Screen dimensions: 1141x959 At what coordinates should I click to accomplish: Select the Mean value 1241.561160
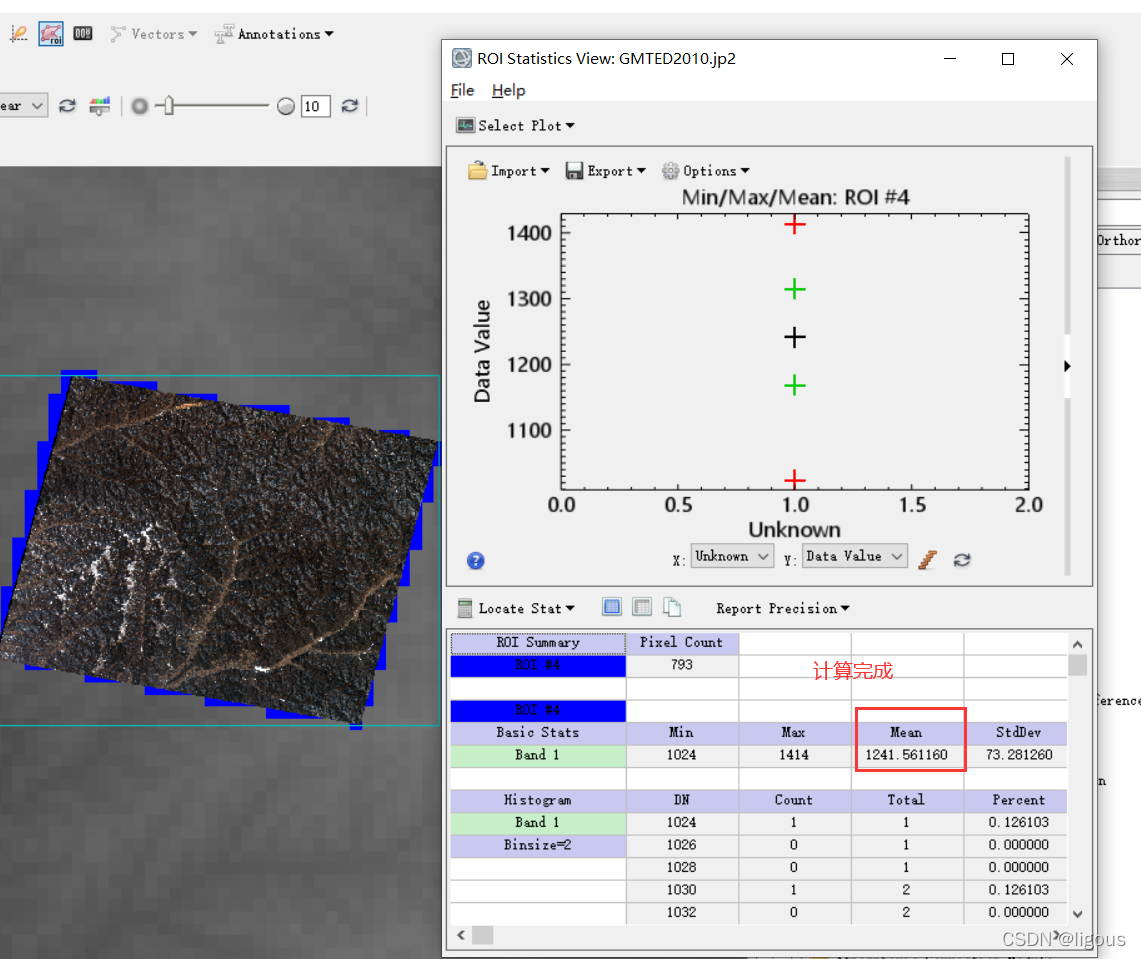907,755
